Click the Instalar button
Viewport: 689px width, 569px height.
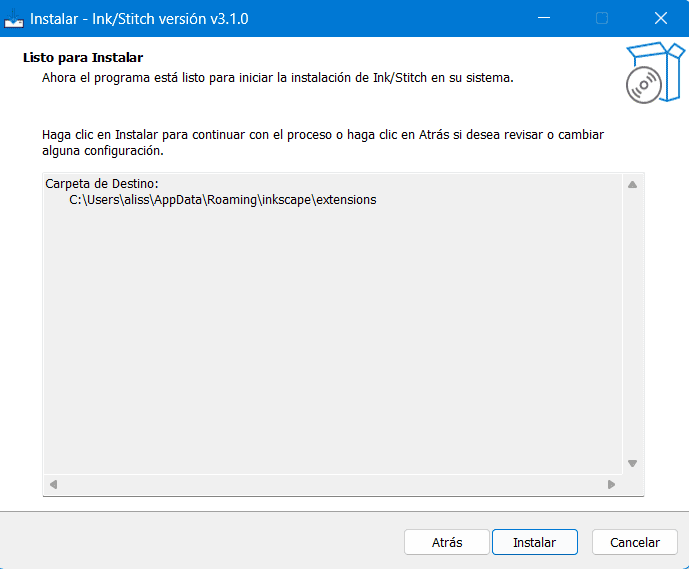tap(534, 542)
